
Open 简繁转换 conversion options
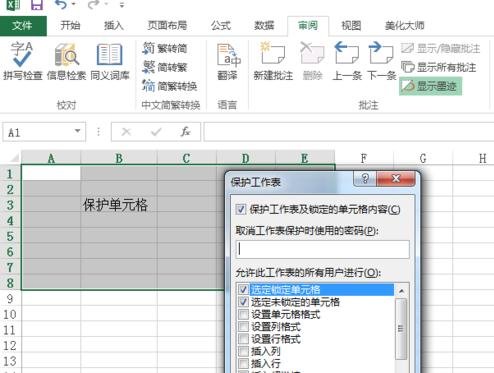(x=170, y=86)
